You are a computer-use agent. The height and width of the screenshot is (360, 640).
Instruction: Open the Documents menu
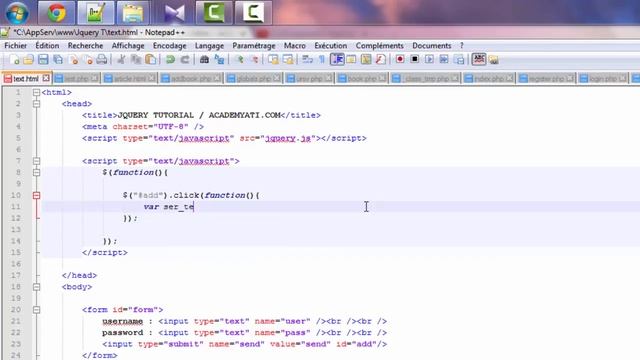pyautogui.click(x=431, y=46)
